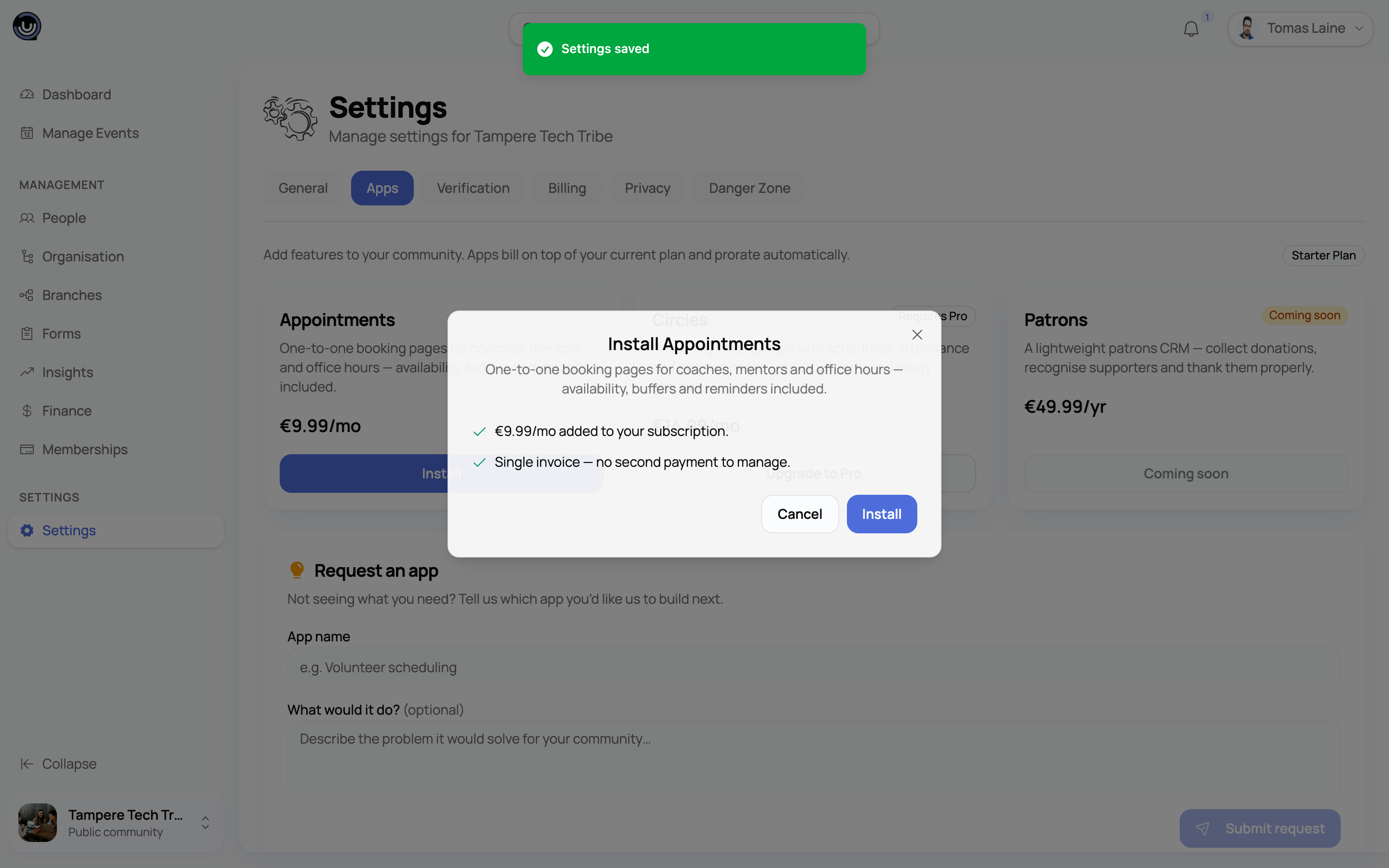
Task: Go to the Billing tab
Action: tap(567, 188)
